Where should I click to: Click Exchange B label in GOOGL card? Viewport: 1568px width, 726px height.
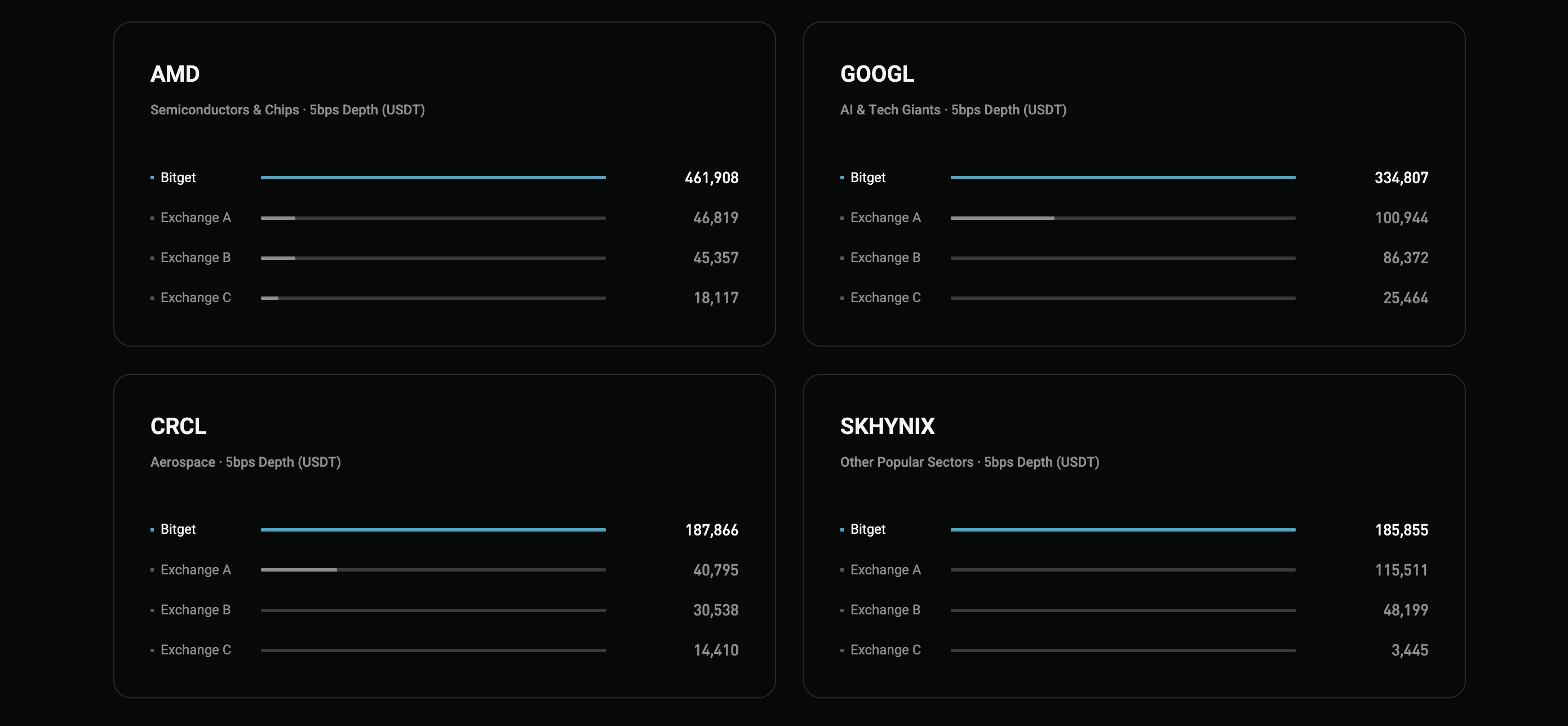885,258
